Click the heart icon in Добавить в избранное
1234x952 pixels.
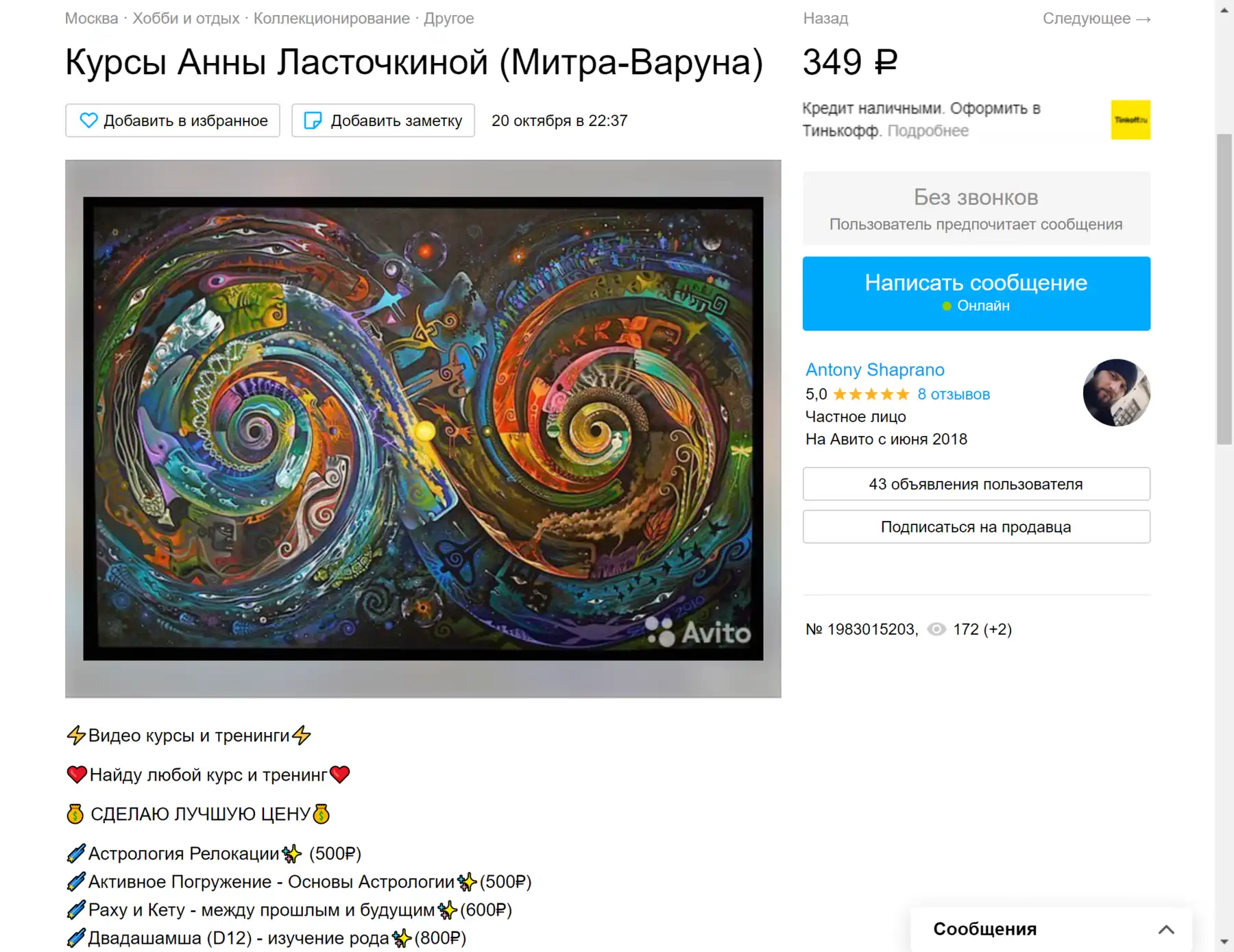click(x=89, y=121)
